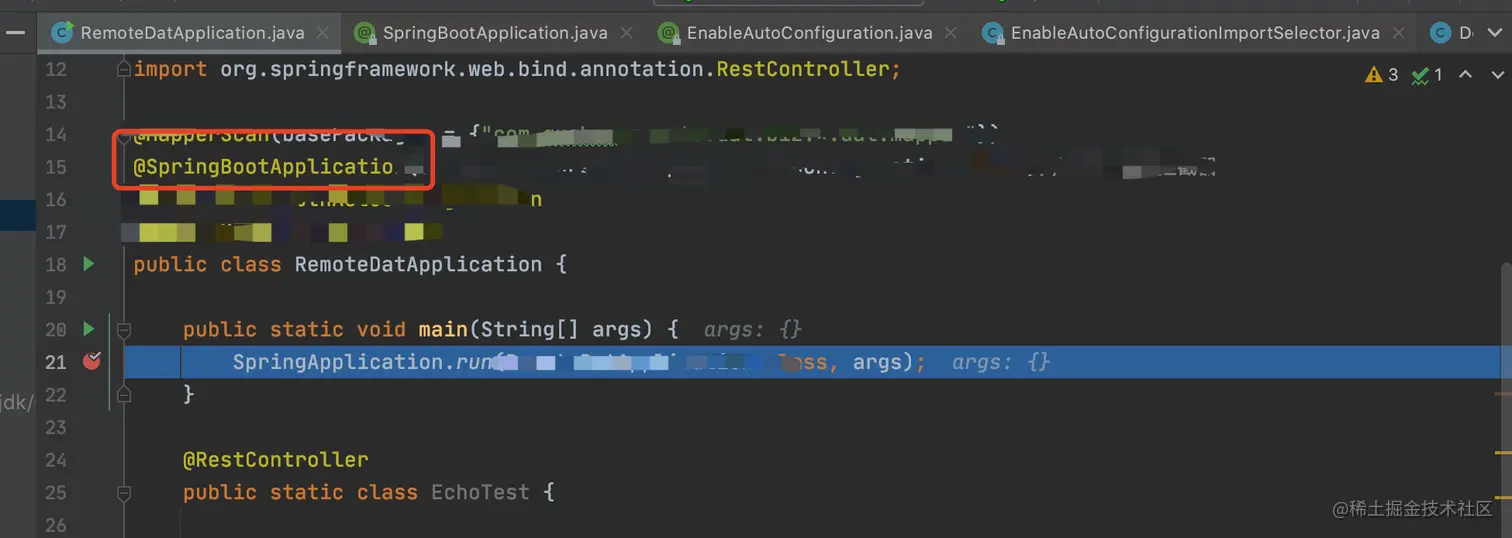This screenshot has width=1512, height=538.
Task: Click RemoteDatApplication class name on line 18
Action: click(x=418, y=265)
